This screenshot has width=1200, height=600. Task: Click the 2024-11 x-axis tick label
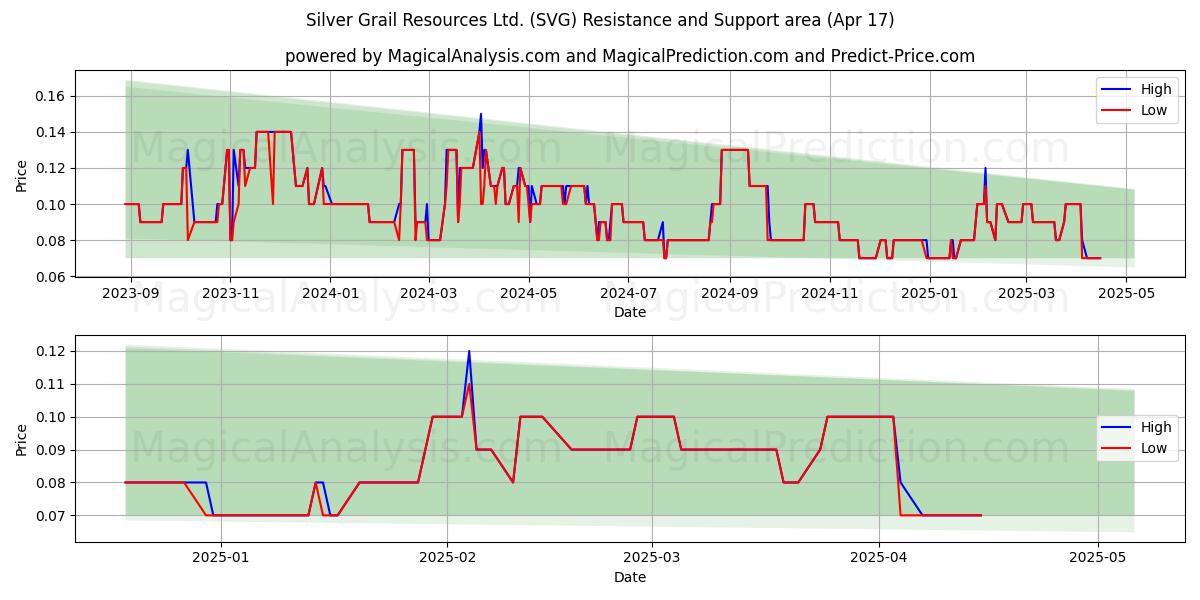pos(829,293)
